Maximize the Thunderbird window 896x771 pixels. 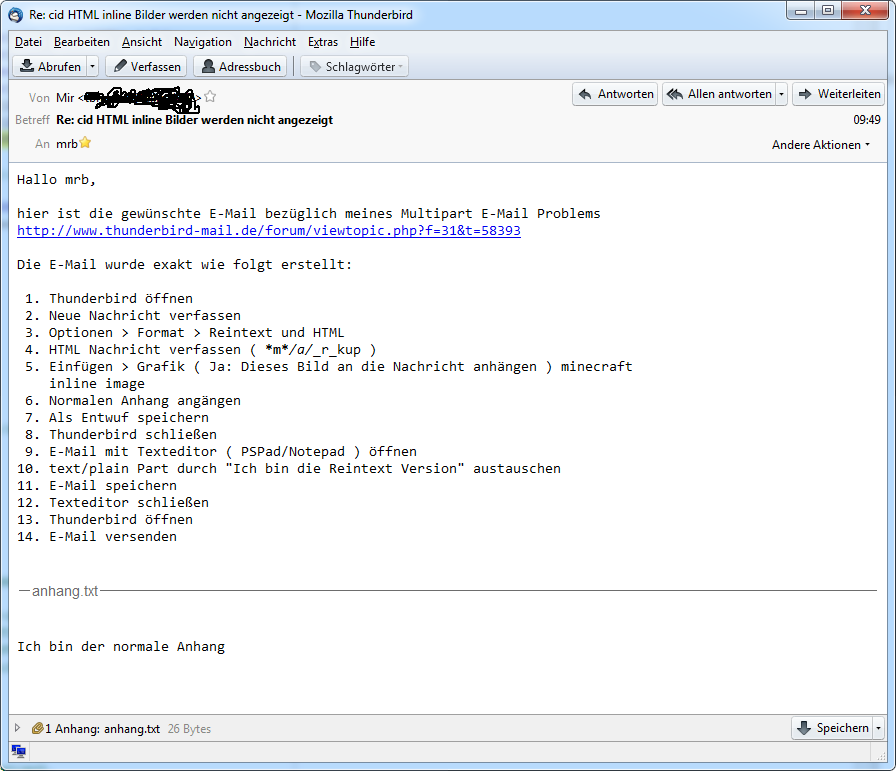(x=827, y=10)
